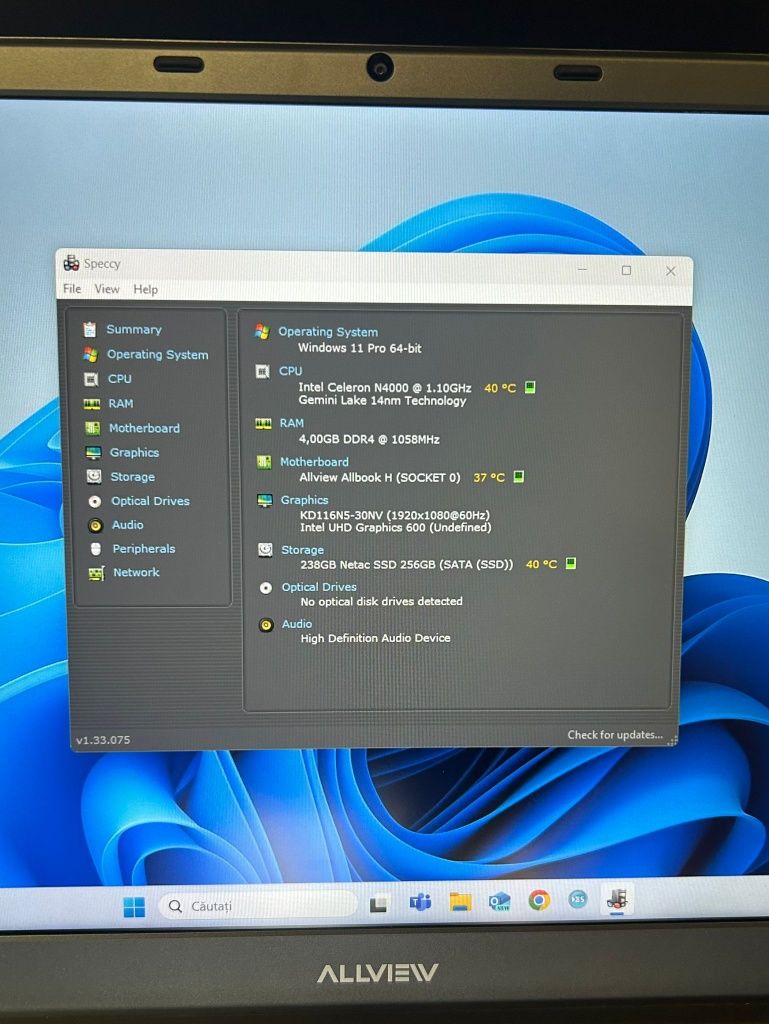The height and width of the screenshot is (1024, 769).
Task: Open the View menu
Action: (x=107, y=289)
